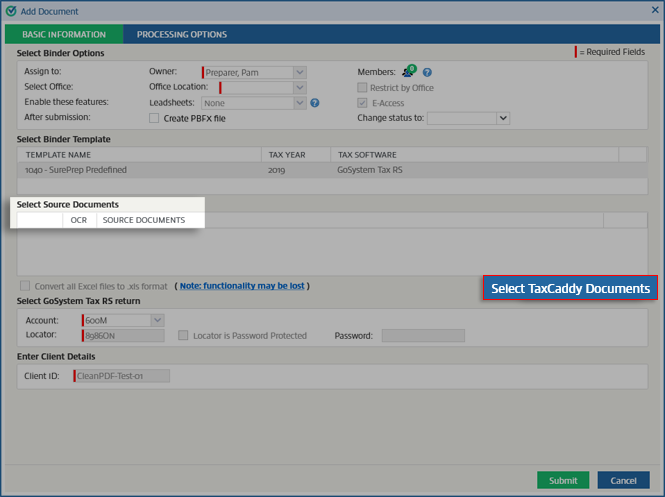This screenshot has width=665, height=497.
Task: Check Locator is Password Protected
Action: 183,336
